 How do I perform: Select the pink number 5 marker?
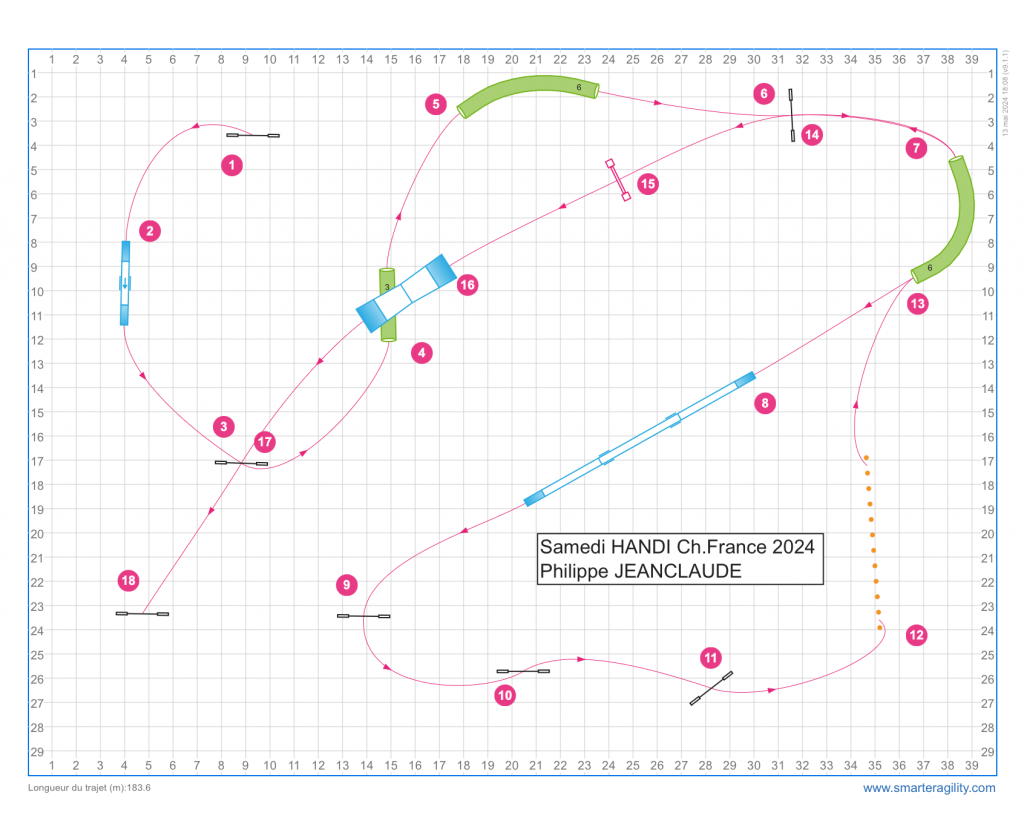click(x=435, y=104)
